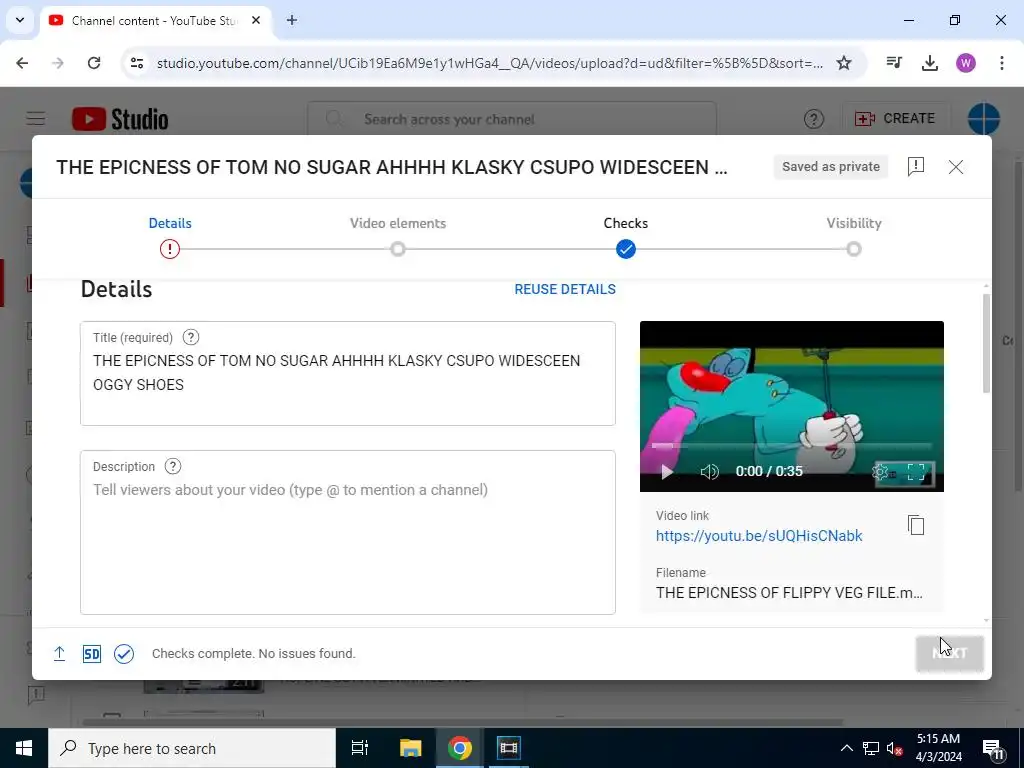The image size is (1024, 768).
Task: Go back in the browser
Action: pos(22,63)
